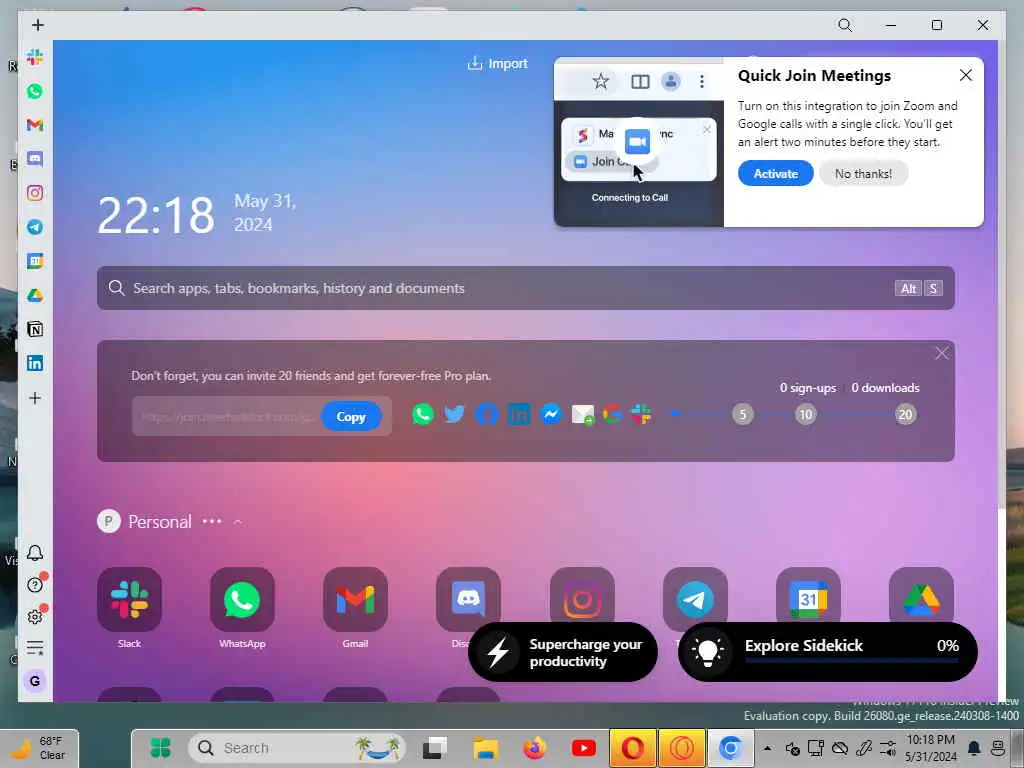Show hidden system tray icons
This screenshot has width=1024, height=768.
767,748
